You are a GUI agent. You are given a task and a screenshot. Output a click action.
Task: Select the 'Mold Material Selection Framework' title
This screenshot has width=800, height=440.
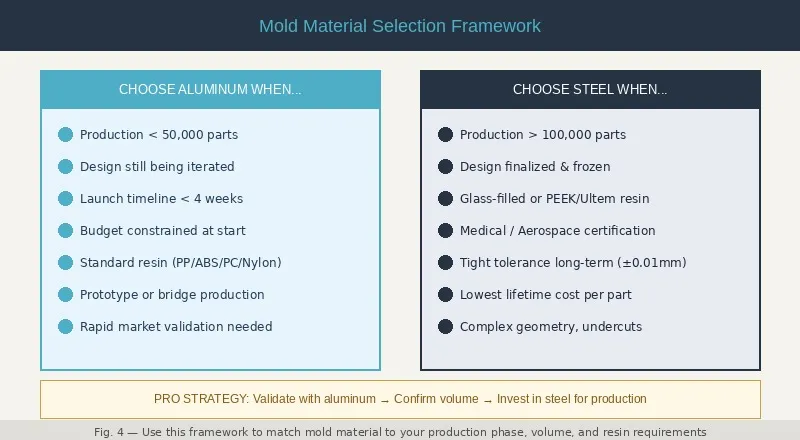click(x=400, y=26)
